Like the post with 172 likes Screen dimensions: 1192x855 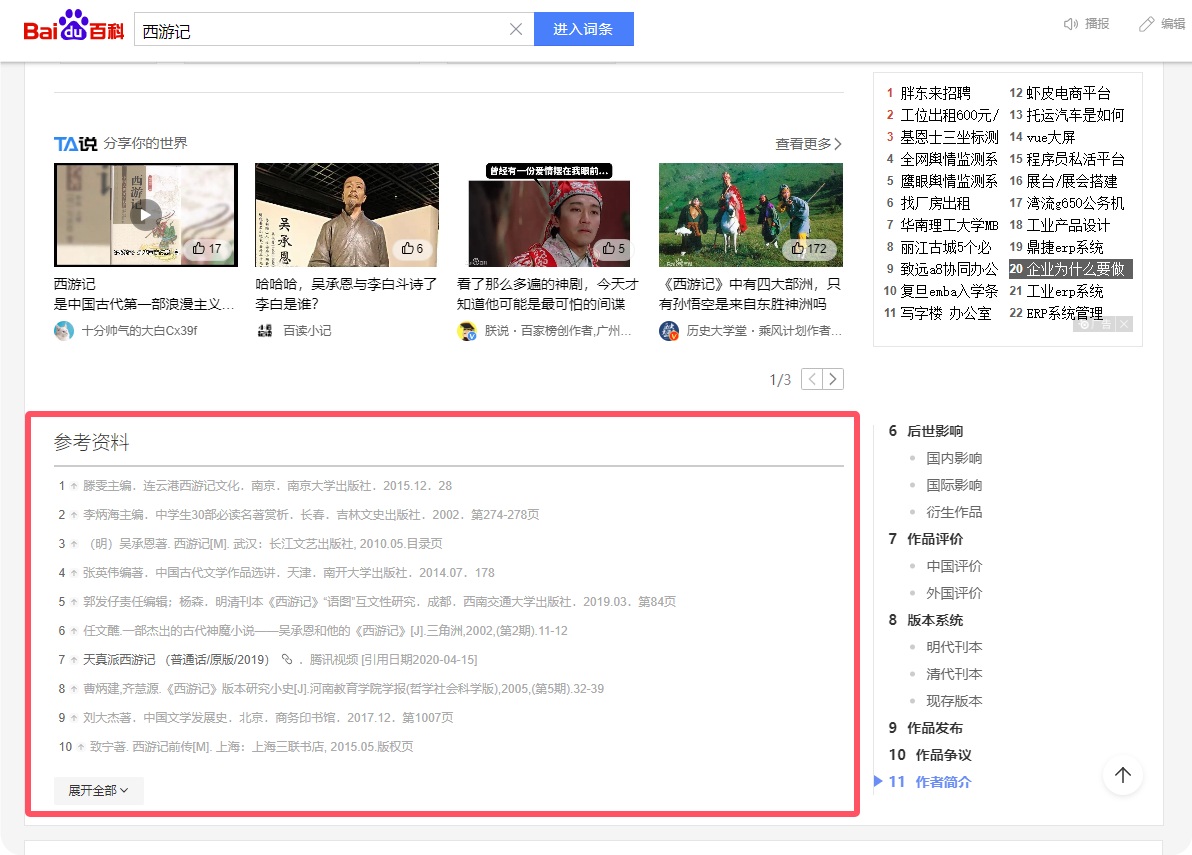pyautogui.click(x=809, y=249)
